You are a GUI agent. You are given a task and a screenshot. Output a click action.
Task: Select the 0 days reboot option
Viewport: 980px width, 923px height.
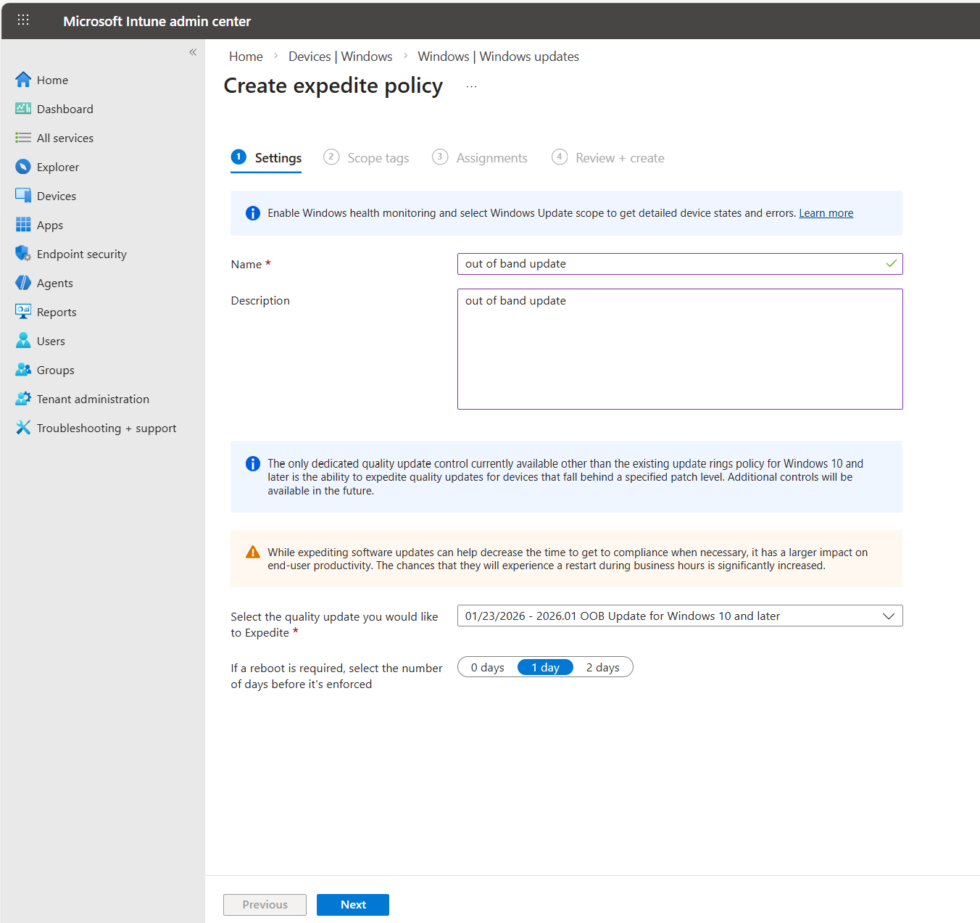[x=488, y=667]
